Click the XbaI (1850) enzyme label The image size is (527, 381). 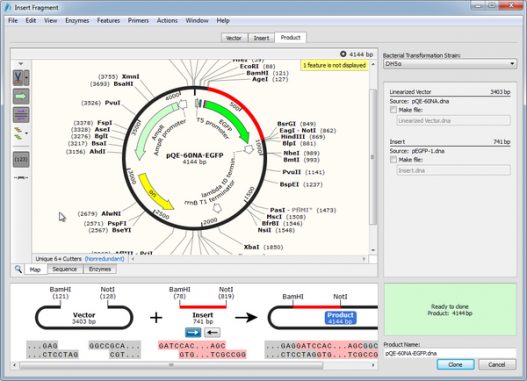[x=263, y=247]
